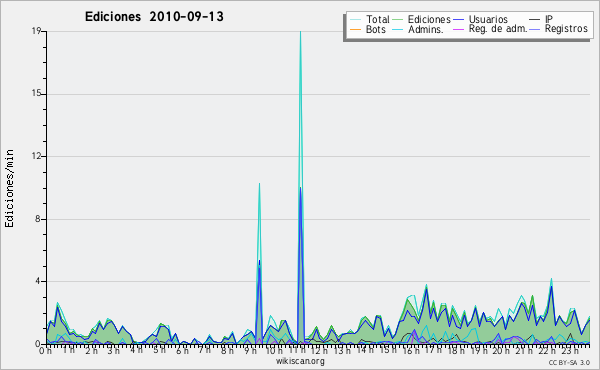Click the y-axis value 12

(x=36, y=156)
